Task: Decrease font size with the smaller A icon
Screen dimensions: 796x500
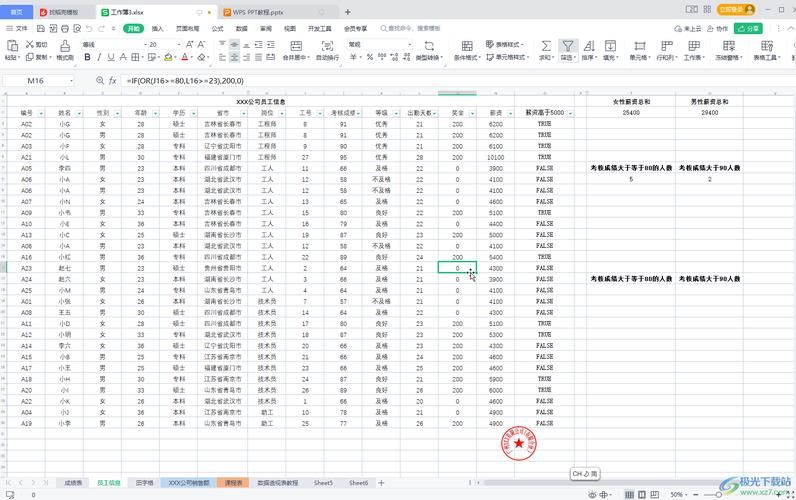Action: coord(201,45)
